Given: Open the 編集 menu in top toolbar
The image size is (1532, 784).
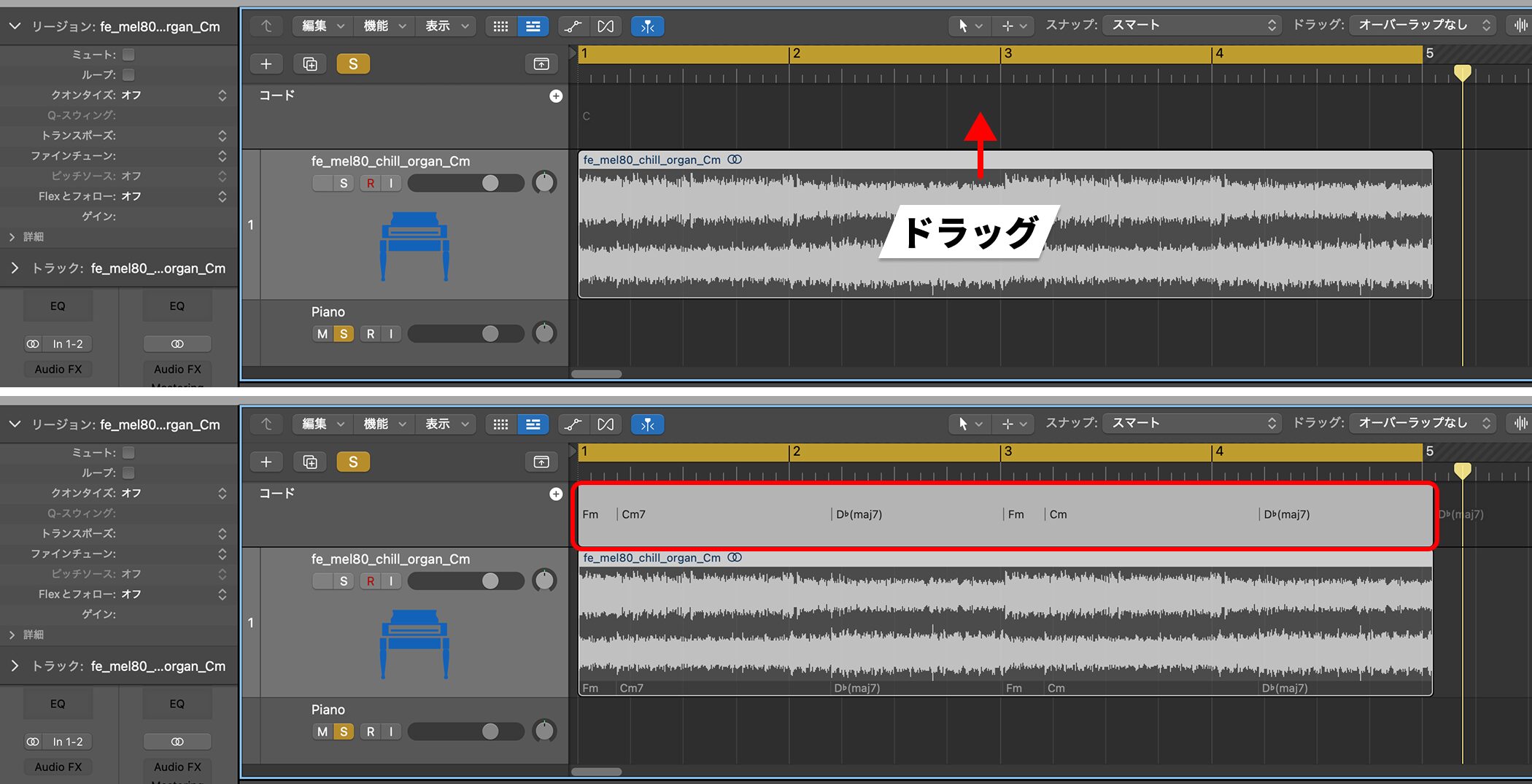Looking at the screenshot, I should [x=322, y=26].
